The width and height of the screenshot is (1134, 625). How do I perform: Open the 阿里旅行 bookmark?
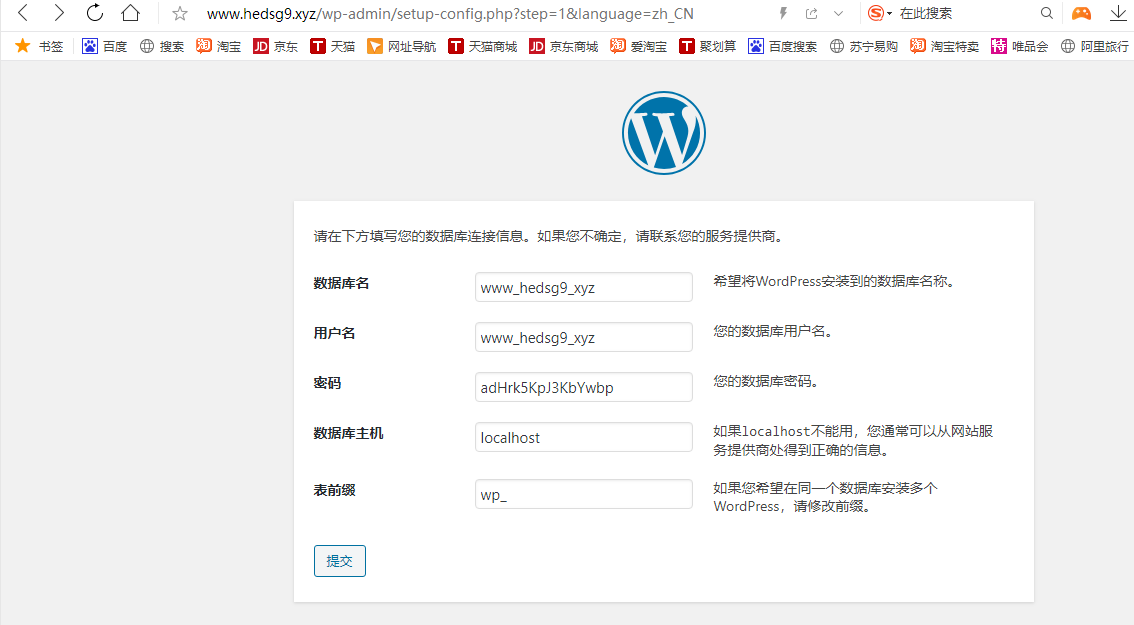coord(1095,46)
